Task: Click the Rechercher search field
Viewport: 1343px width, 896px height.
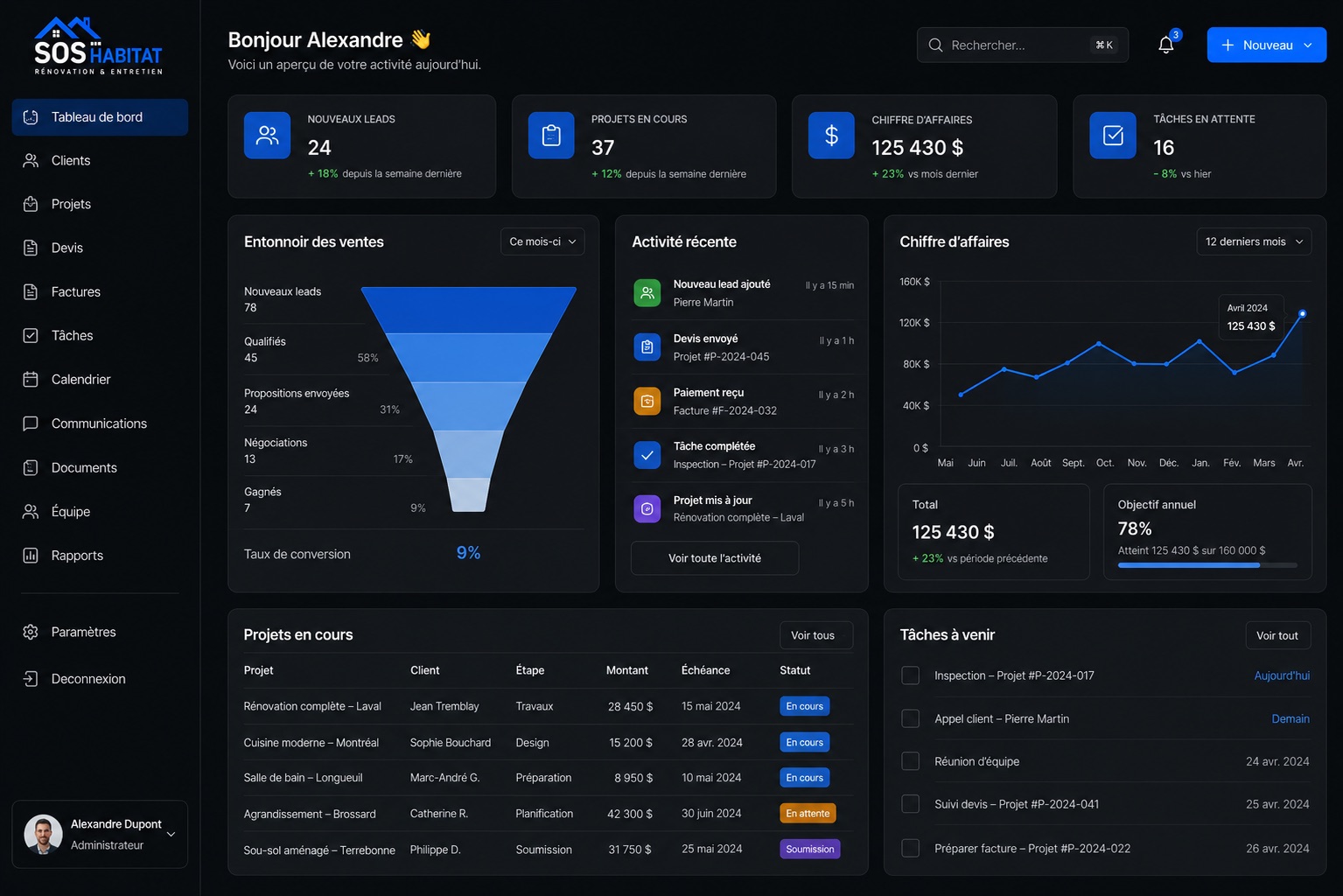Action: pyautogui.click(x=1022, y=45)
